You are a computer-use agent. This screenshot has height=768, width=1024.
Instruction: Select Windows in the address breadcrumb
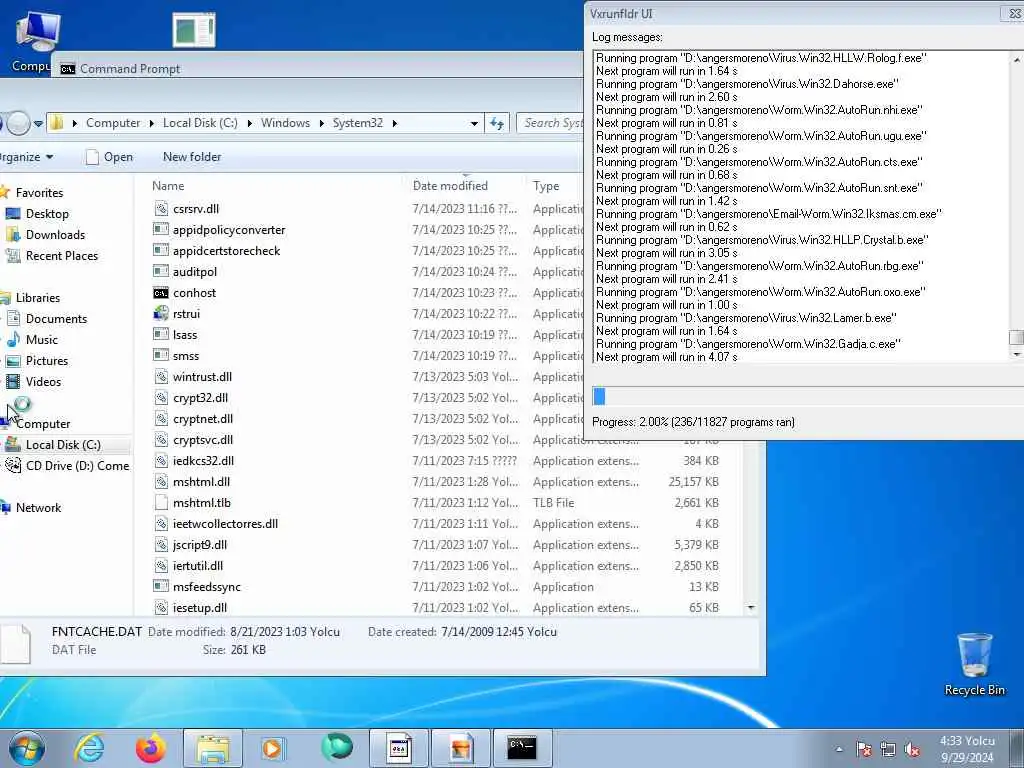click(285, 123)
